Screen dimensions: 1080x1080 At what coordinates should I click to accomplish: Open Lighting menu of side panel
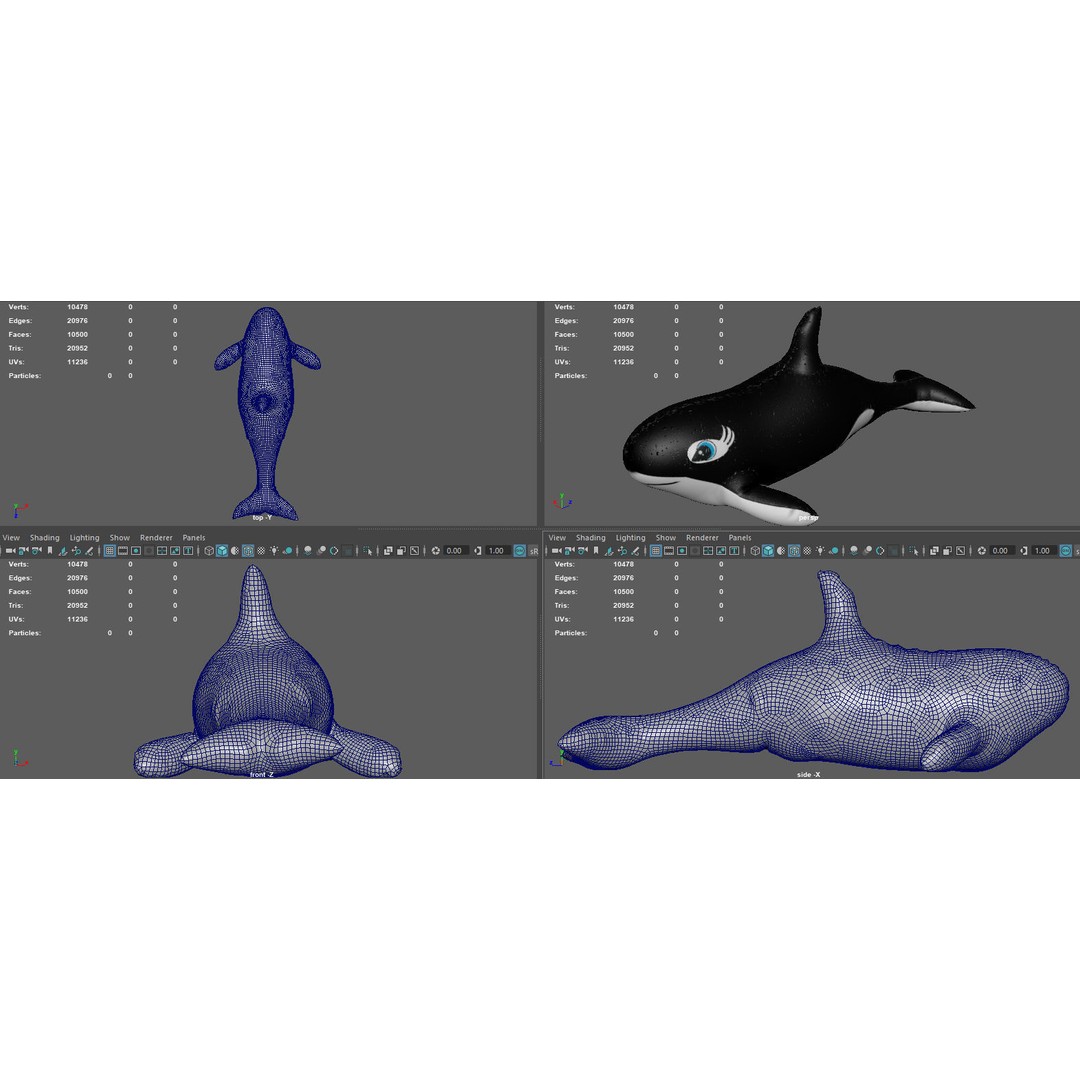[631, 538]
